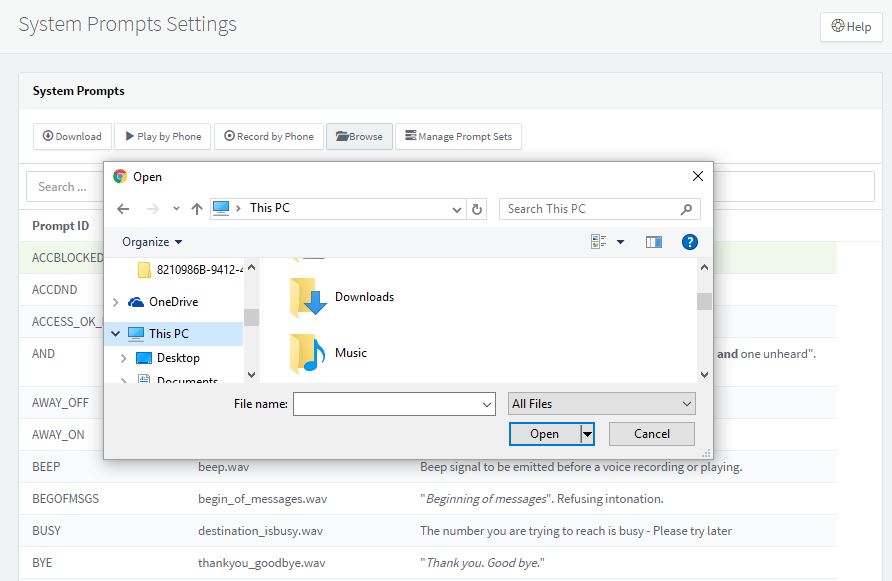Expand the address bar history dropdown

[x=456, y=209]
